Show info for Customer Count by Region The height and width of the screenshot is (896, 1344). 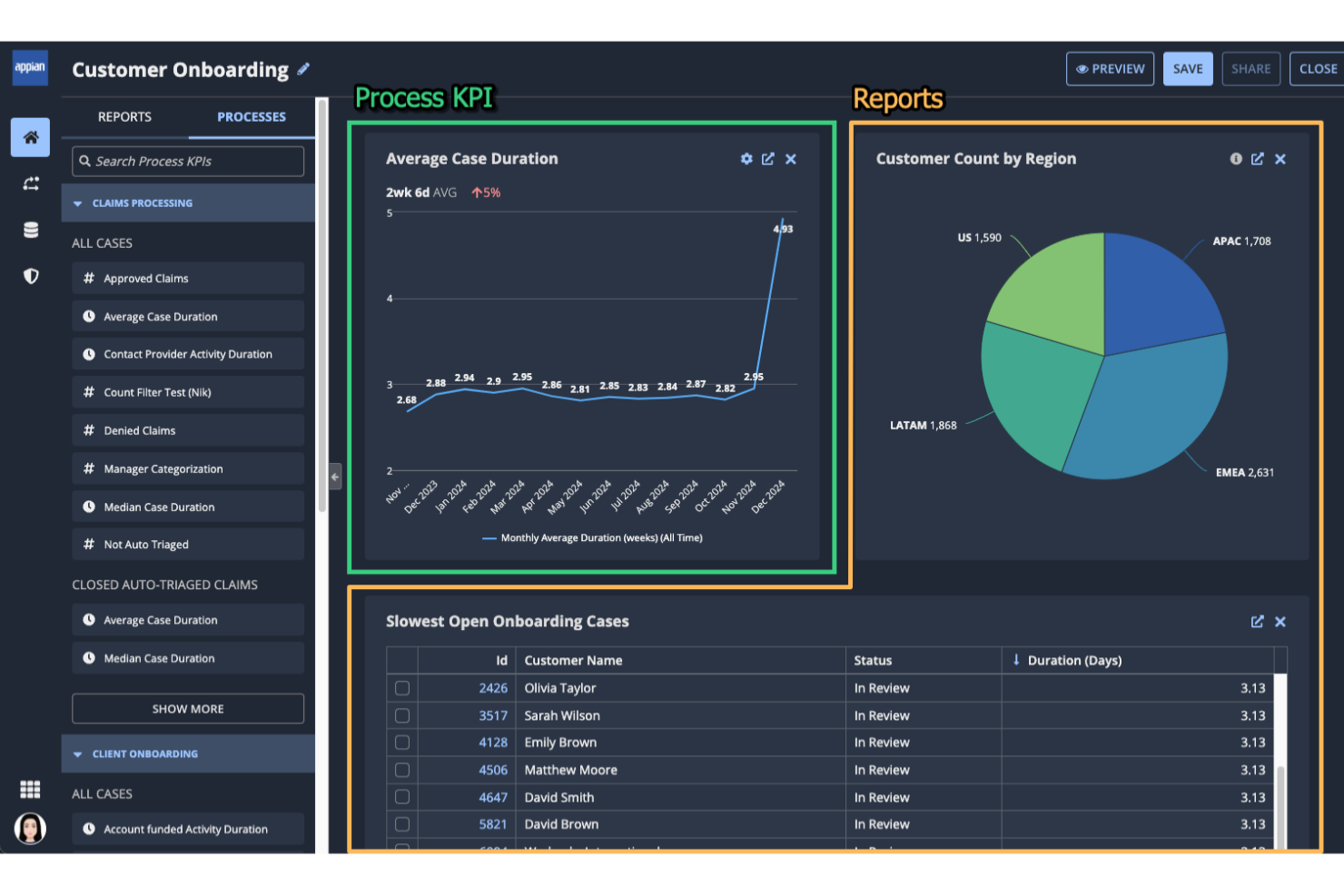click(x=1236, y=159)
